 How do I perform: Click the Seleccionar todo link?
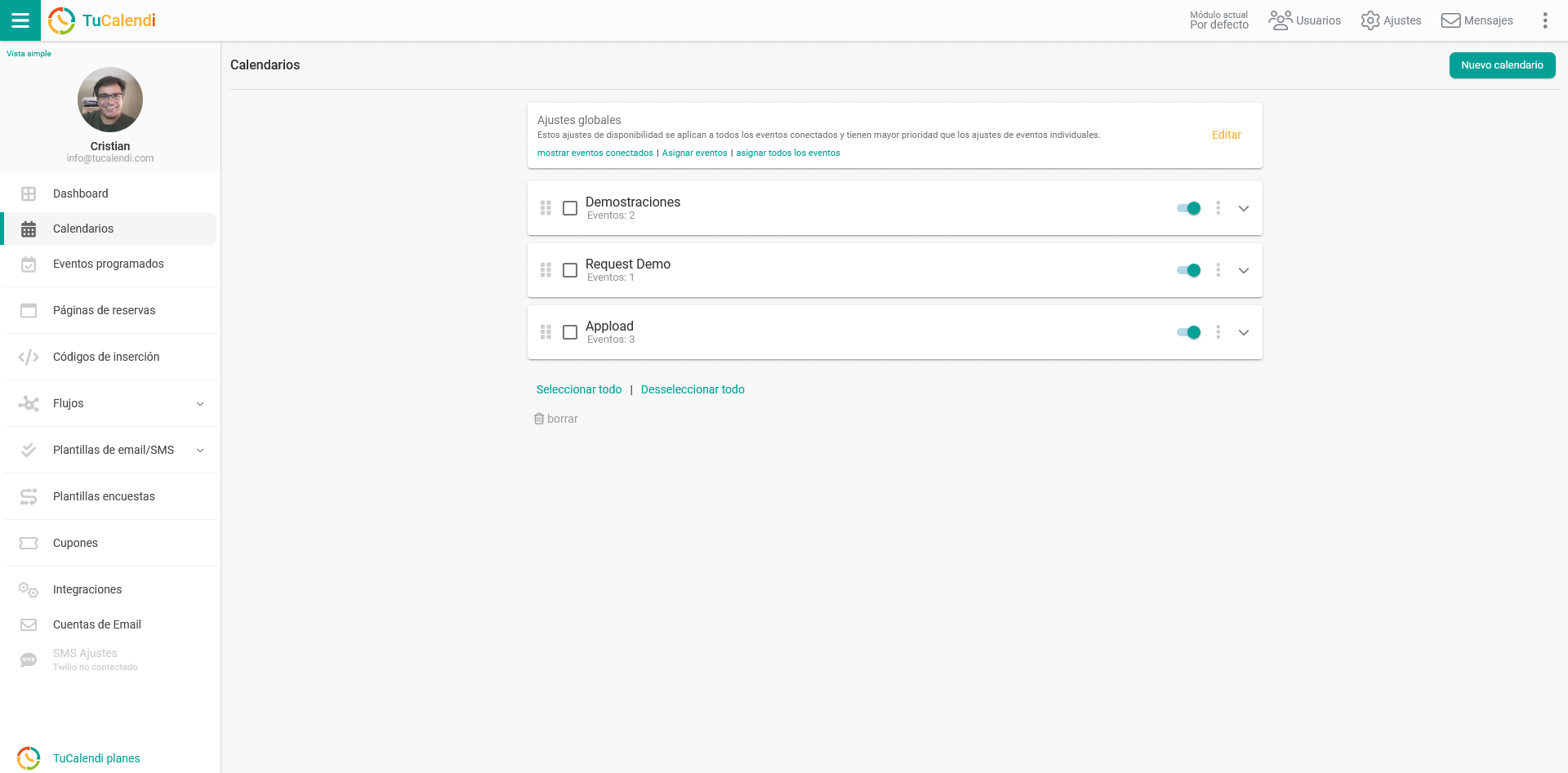pyautogui.click(x=579, y=389)
